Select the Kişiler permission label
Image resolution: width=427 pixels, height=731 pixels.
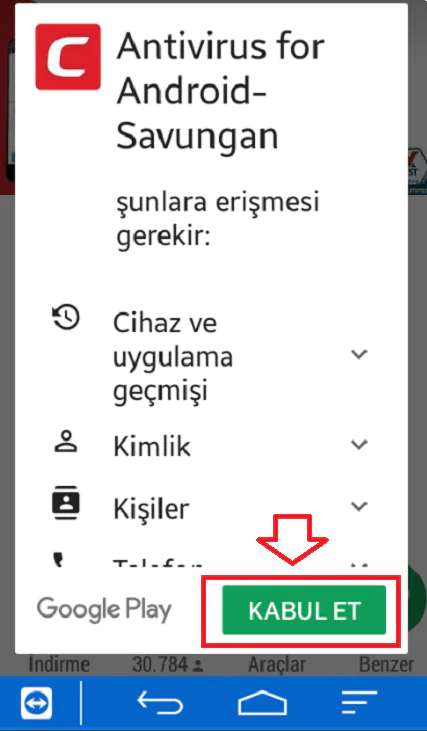151,509
